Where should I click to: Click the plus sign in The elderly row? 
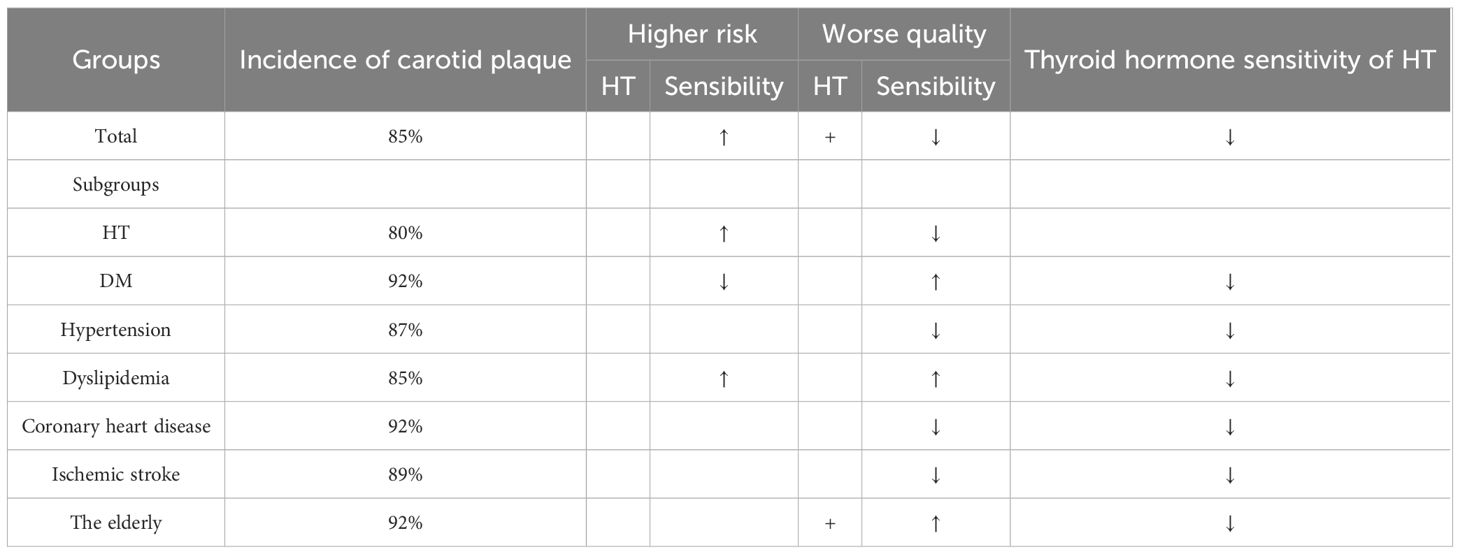(x=829, y=523)
